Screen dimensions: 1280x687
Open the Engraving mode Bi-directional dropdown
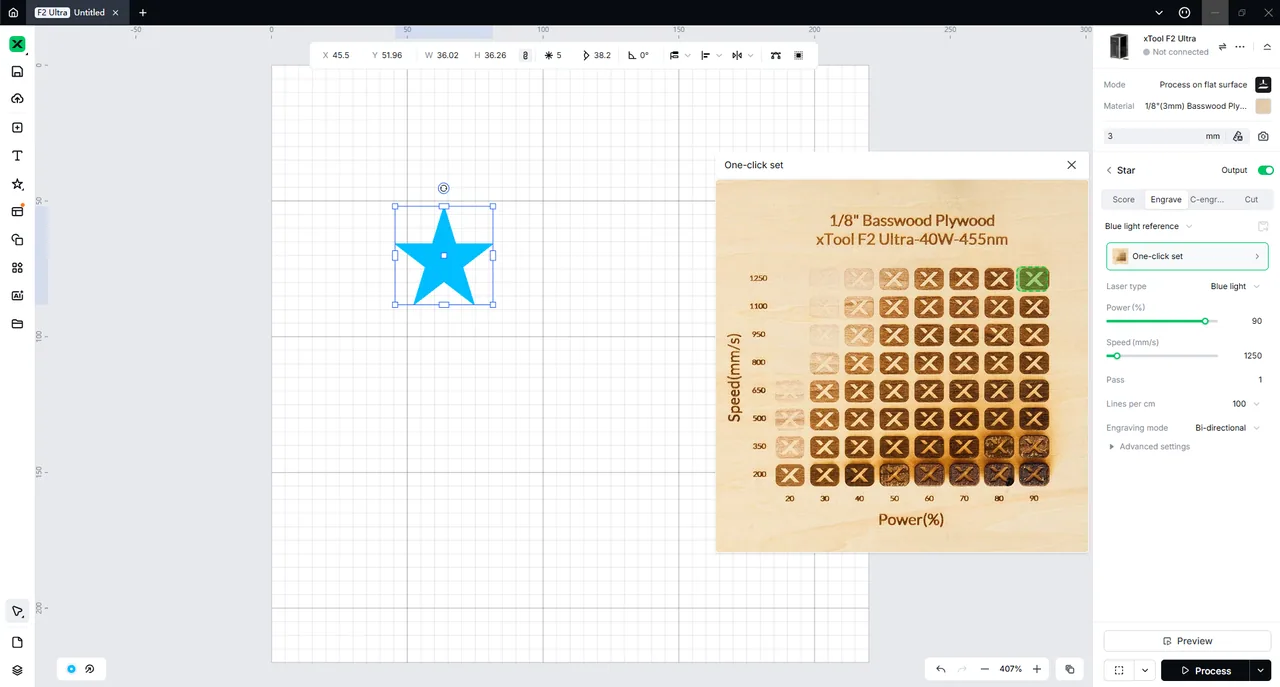[x=1227, y=428]
